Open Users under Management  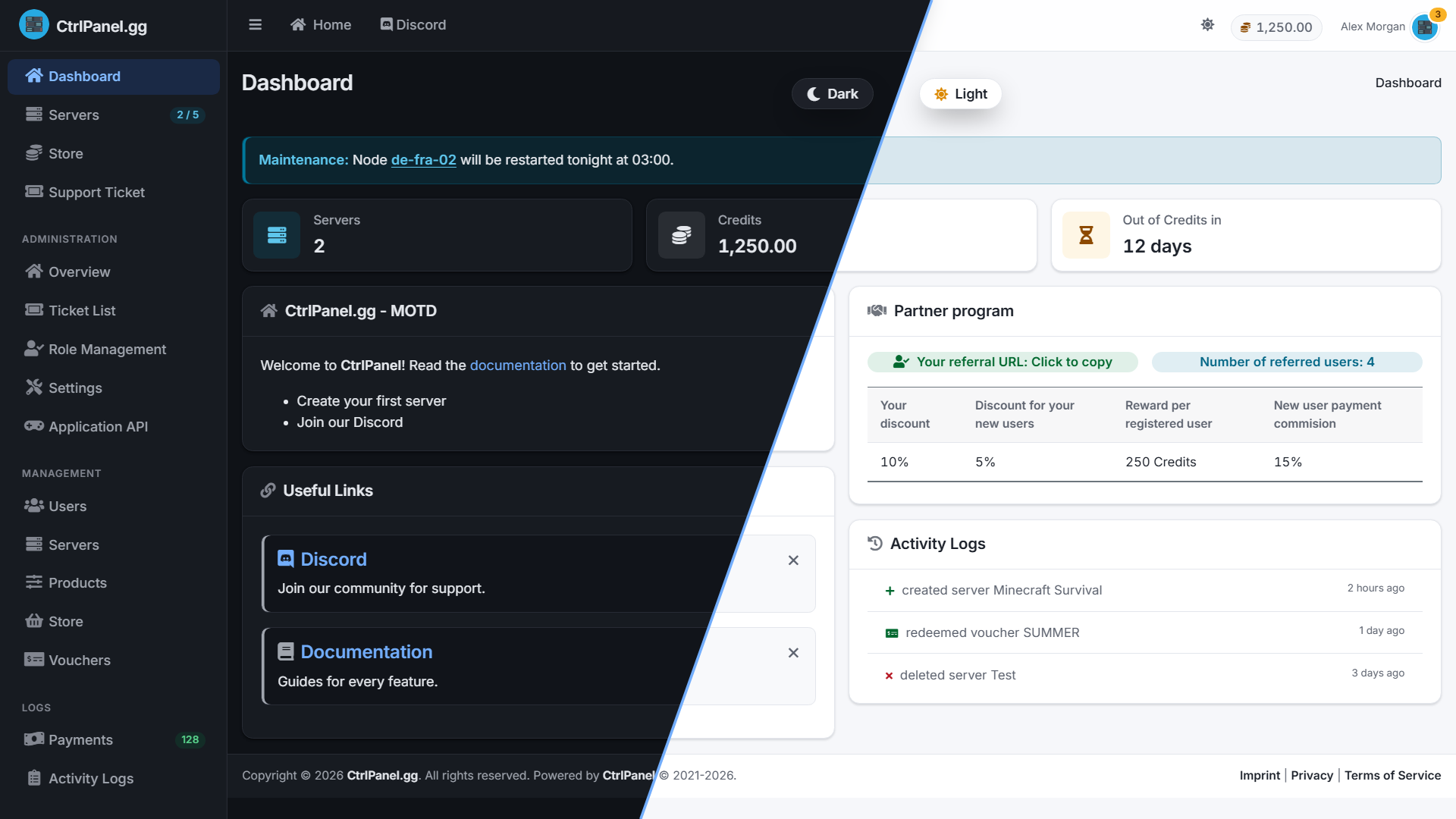(114, 507)
